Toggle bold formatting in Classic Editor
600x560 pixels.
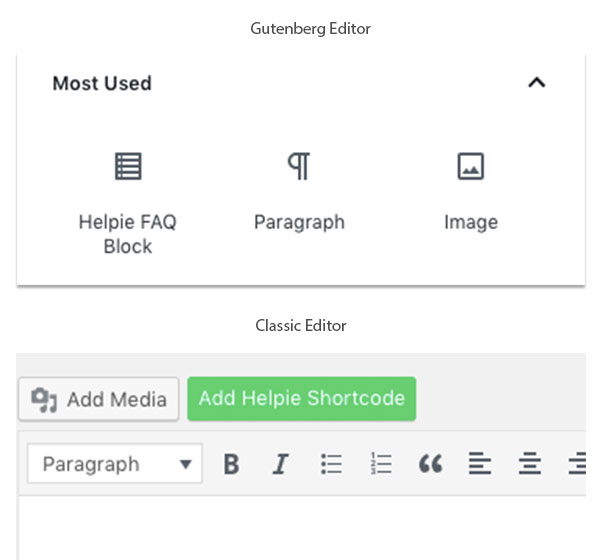click(231, 464)
